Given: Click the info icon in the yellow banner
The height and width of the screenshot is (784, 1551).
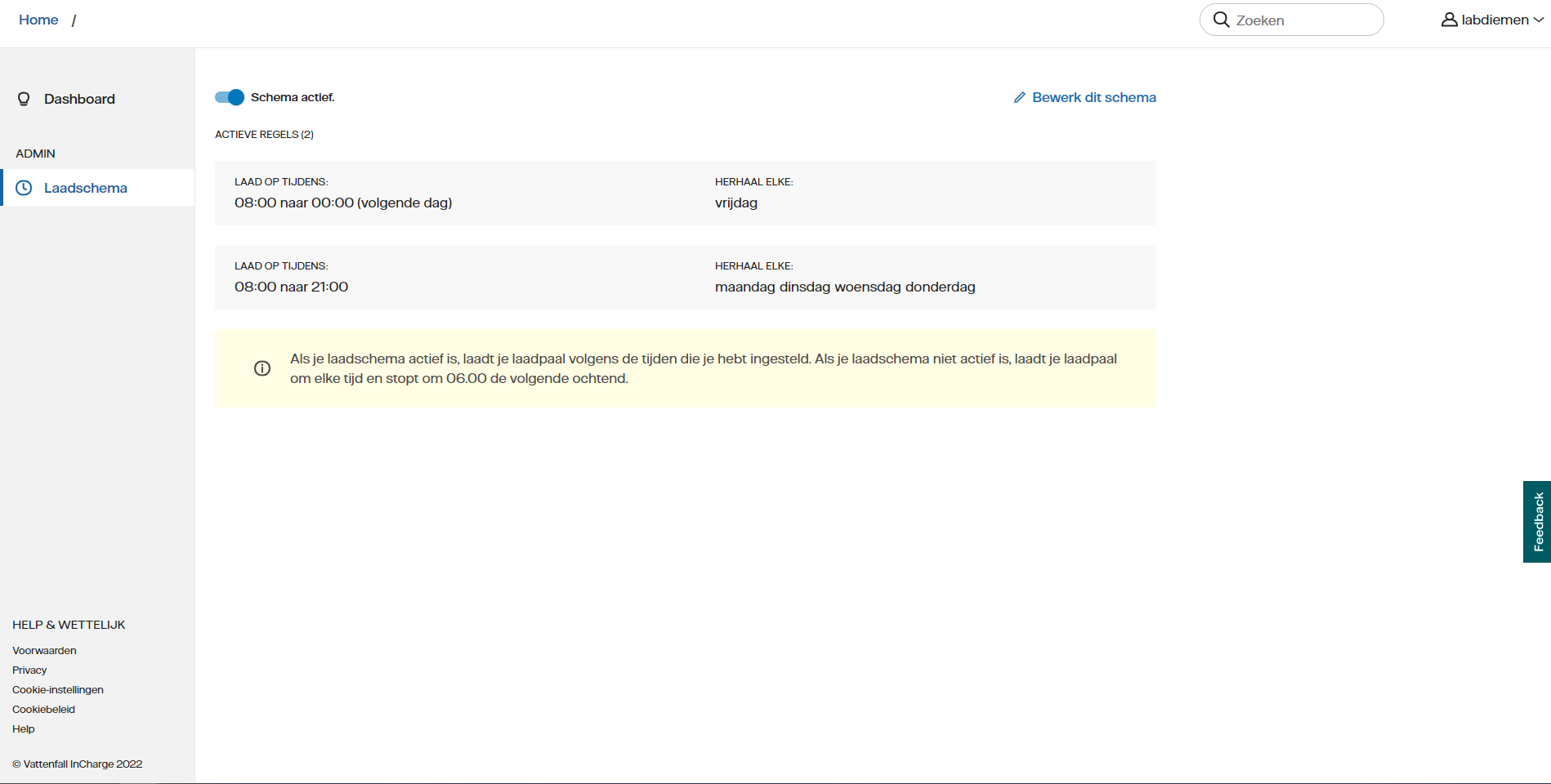Looking at the screenshot, I should (262, 368).
